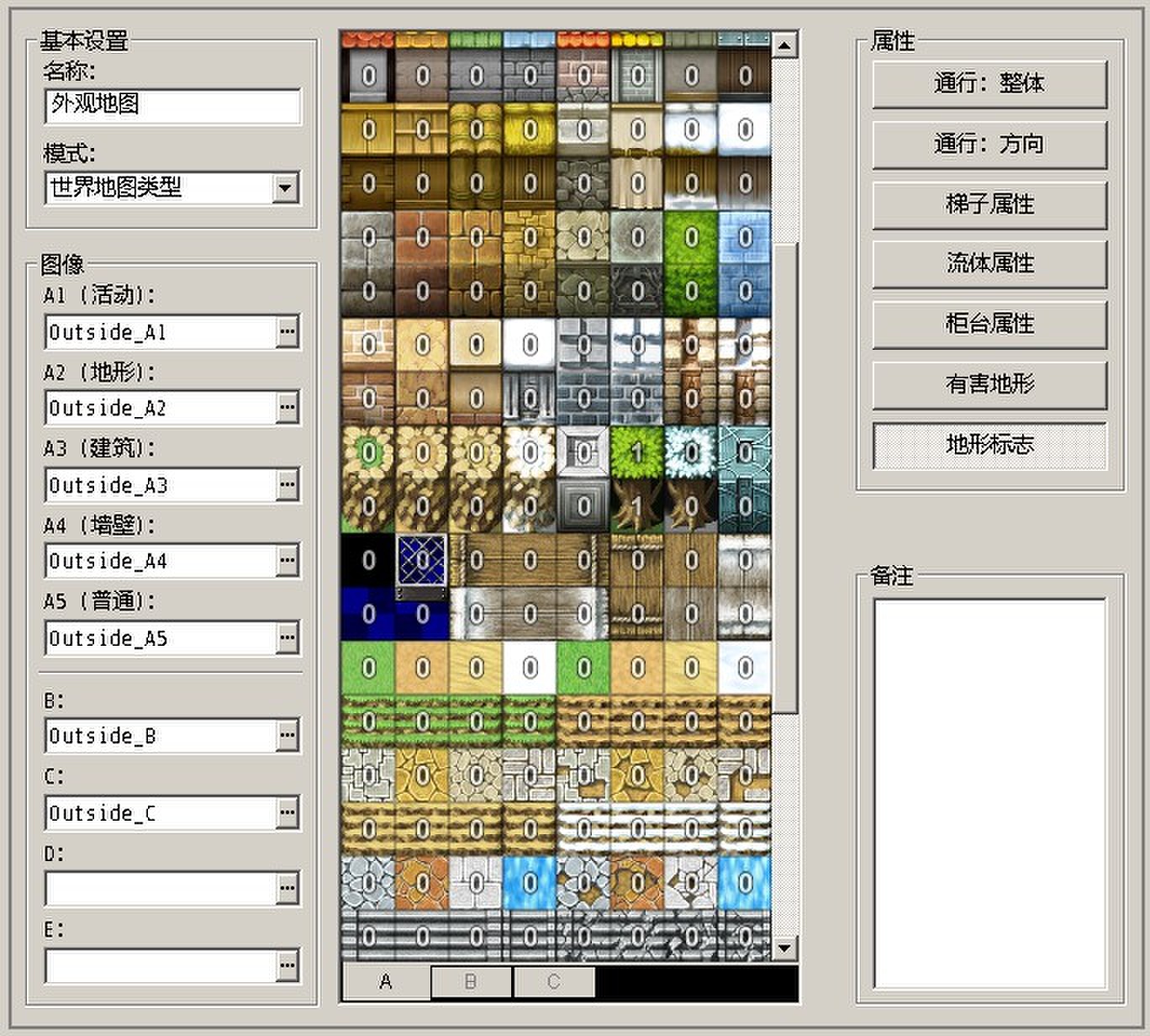Open the browse button for Outside_B image

point(287,736)
